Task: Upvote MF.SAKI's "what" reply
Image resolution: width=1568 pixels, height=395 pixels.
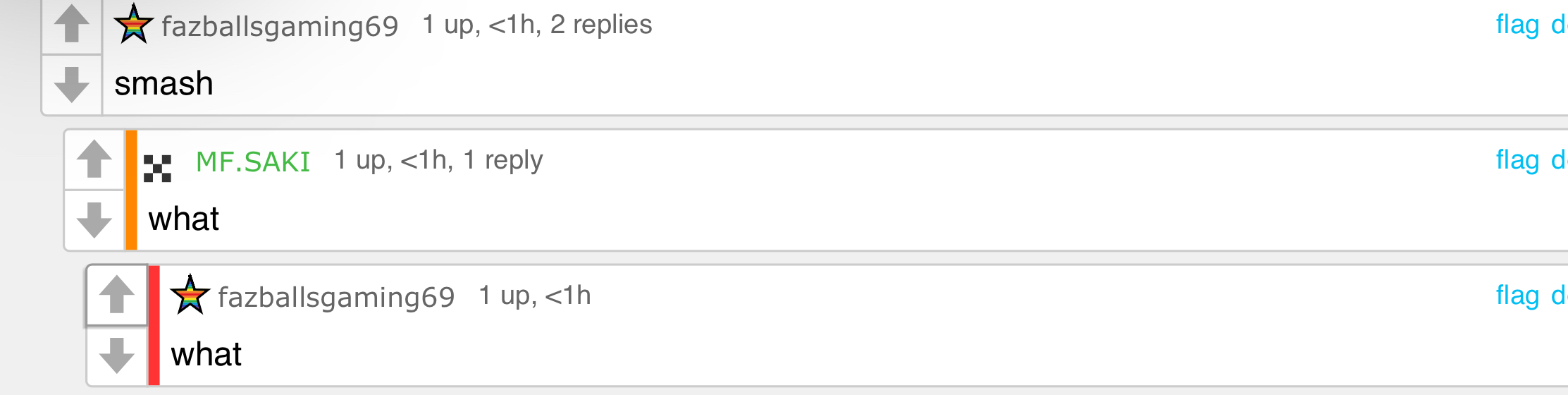Action: click(x=94, y=159)
